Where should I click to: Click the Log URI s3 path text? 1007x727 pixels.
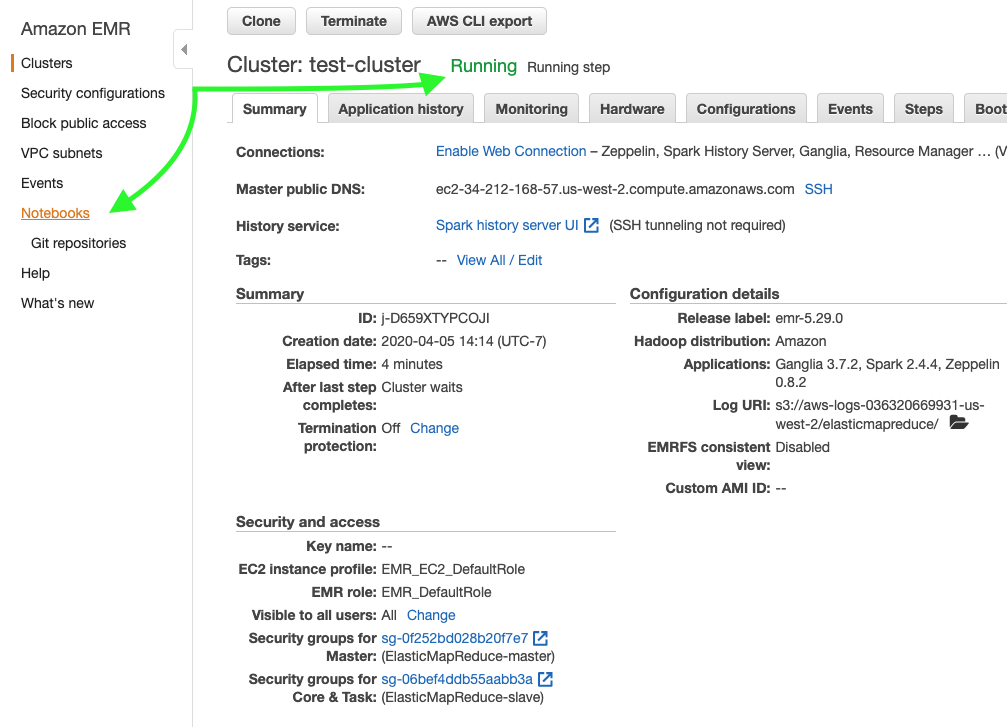[880, 415]
